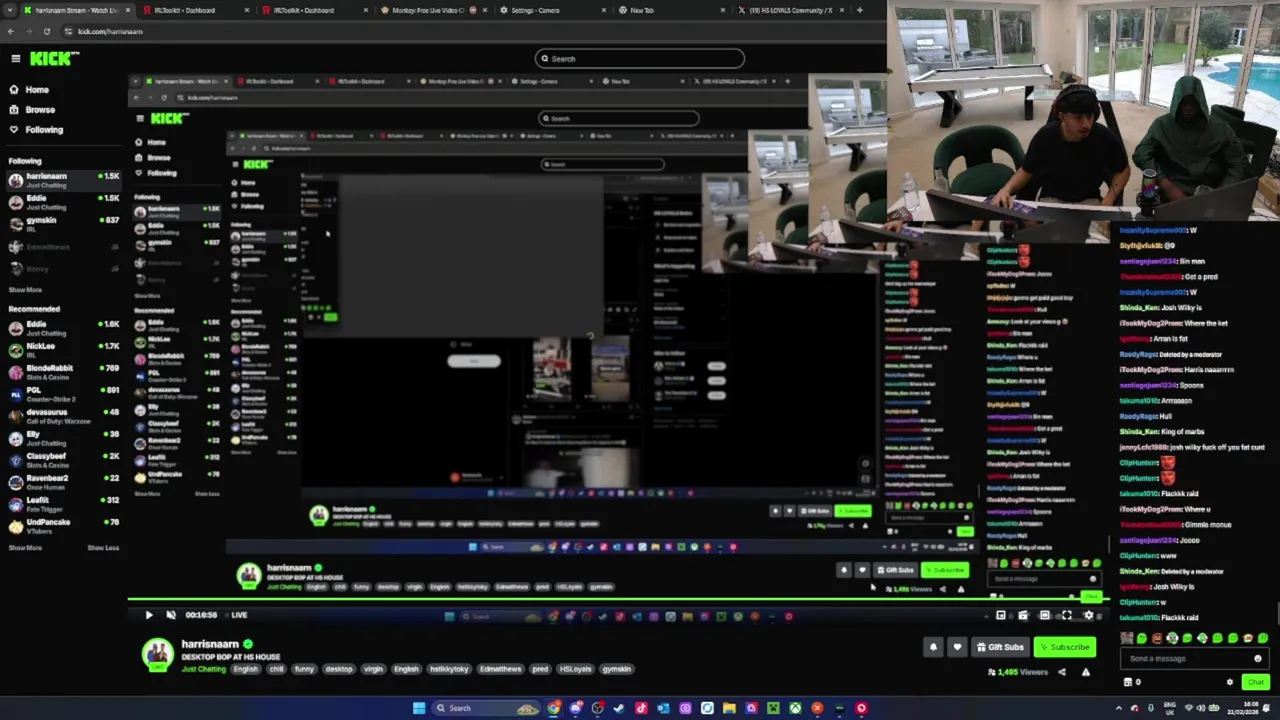Open player settings gear

click(1089, 616)
